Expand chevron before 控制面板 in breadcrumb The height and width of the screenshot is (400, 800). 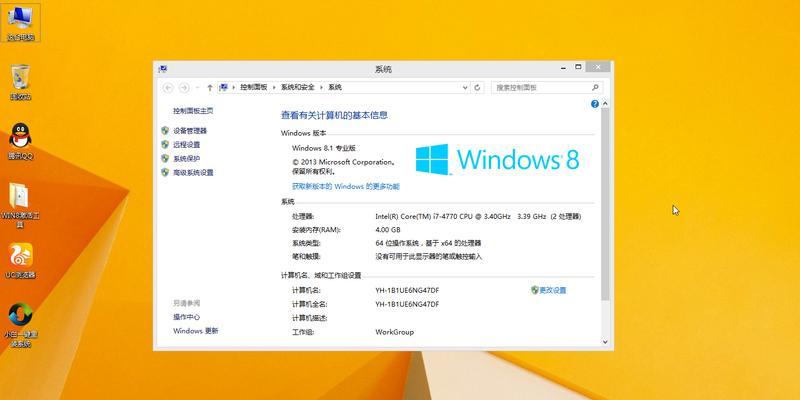coord(234,88)
